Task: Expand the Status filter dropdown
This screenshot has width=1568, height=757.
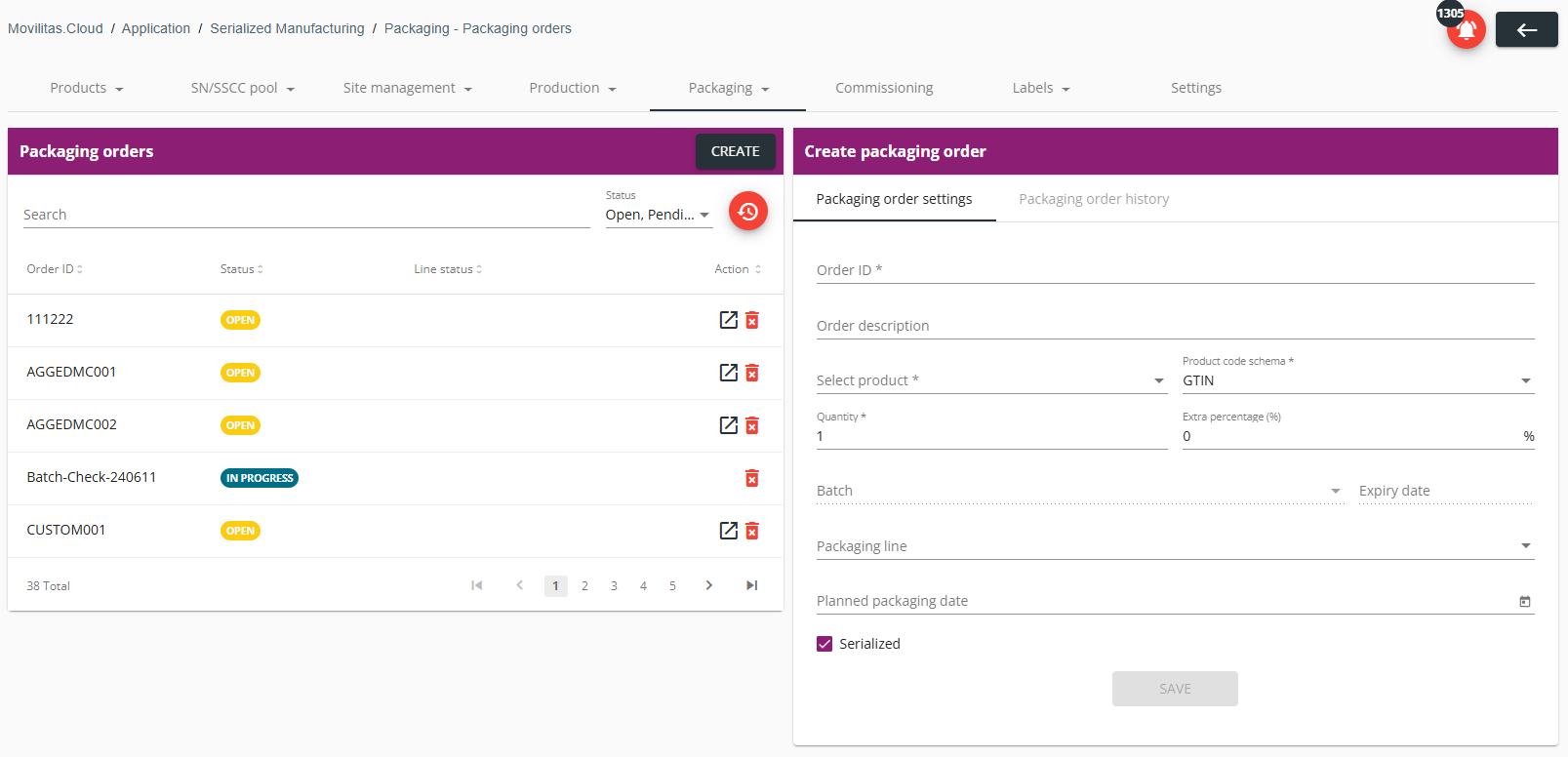Action: [659, 215]
